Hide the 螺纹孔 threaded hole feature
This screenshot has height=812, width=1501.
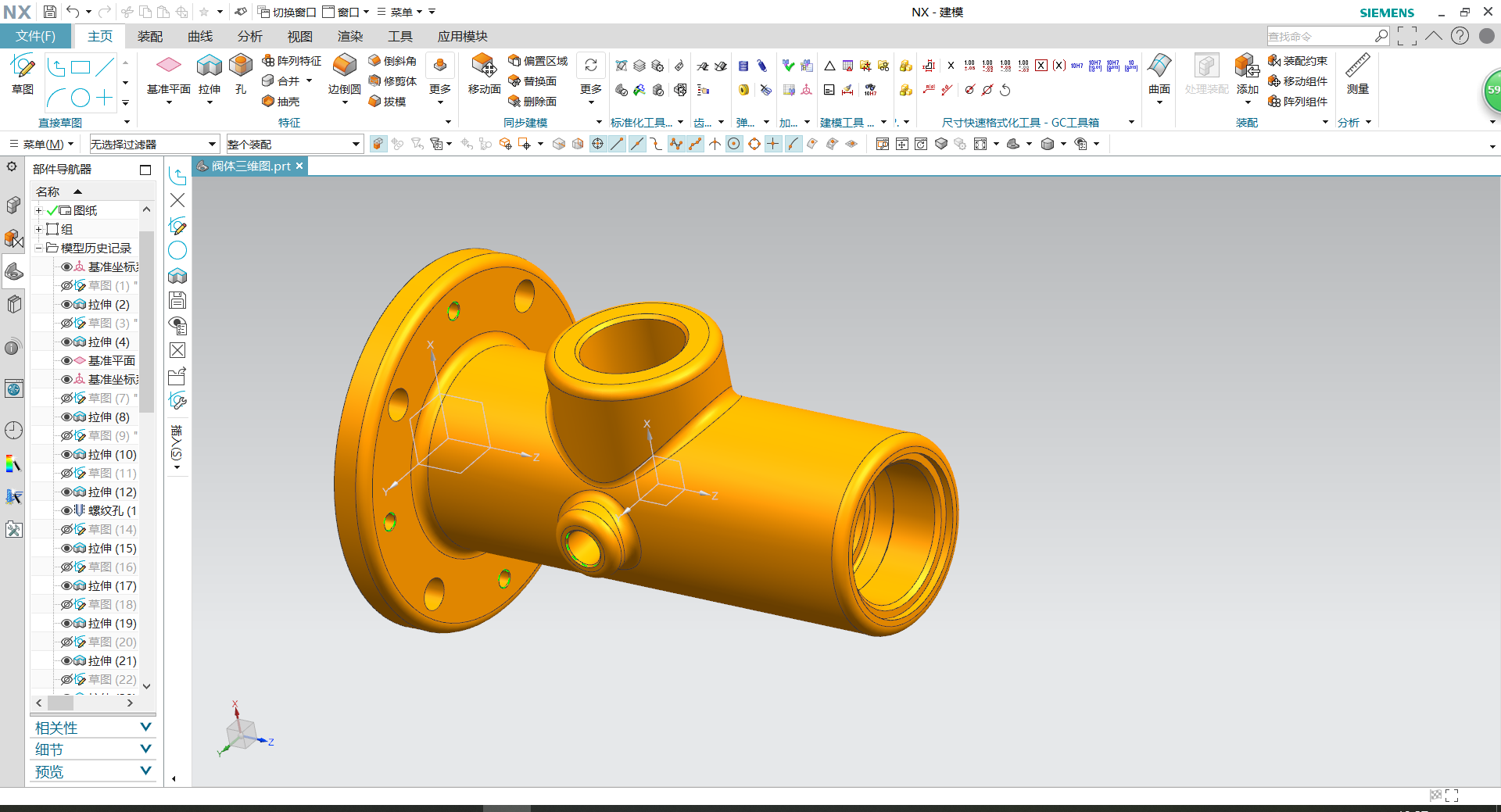66,511
